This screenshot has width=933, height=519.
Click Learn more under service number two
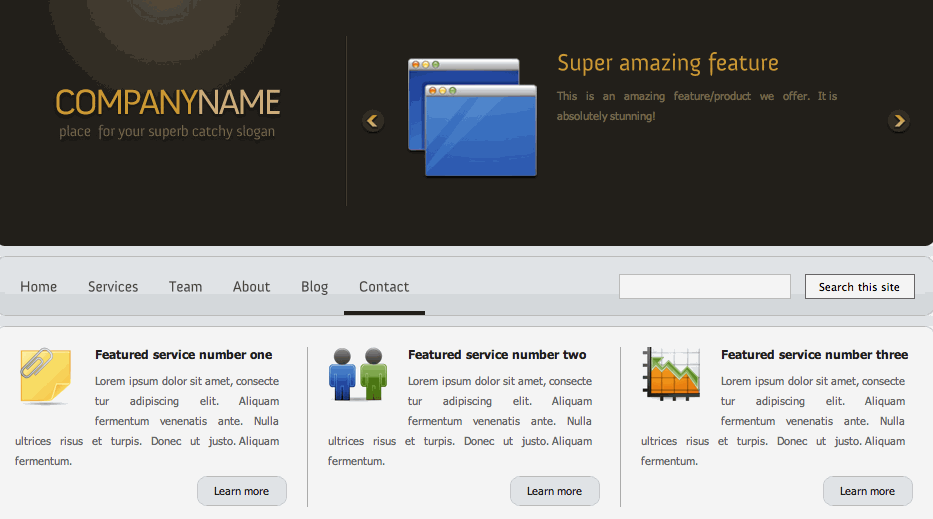click(555, 491)
